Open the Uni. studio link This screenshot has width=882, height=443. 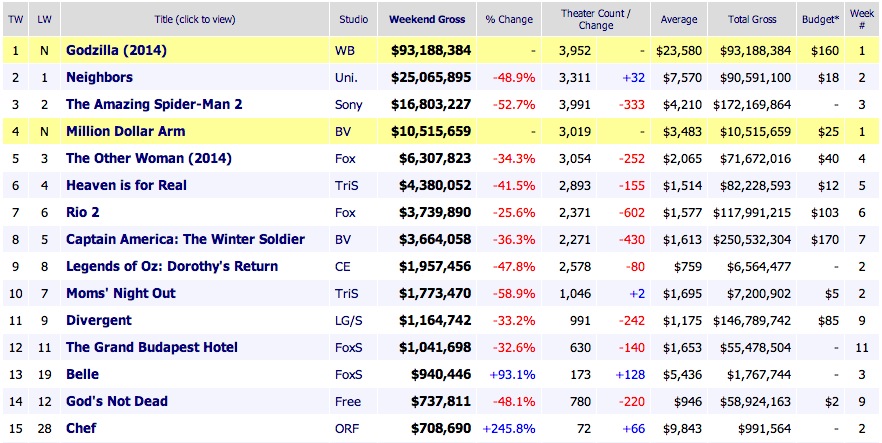(x=347, y=77)
